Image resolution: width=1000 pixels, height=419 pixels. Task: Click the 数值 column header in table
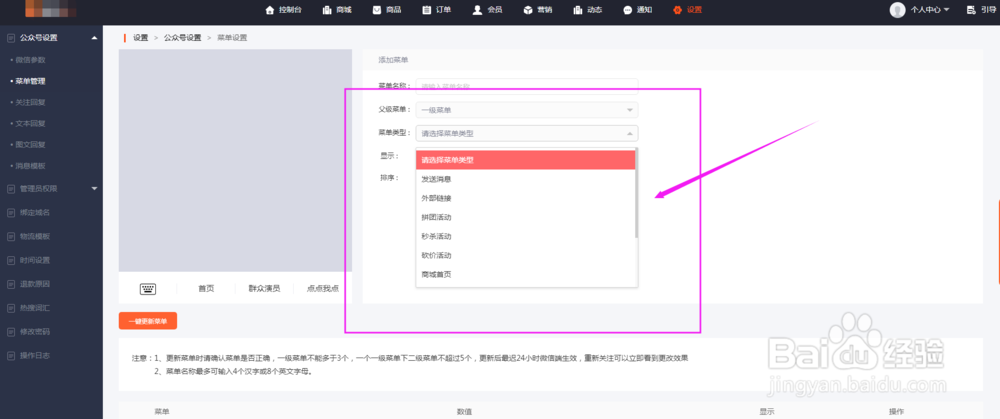point(464,412)
